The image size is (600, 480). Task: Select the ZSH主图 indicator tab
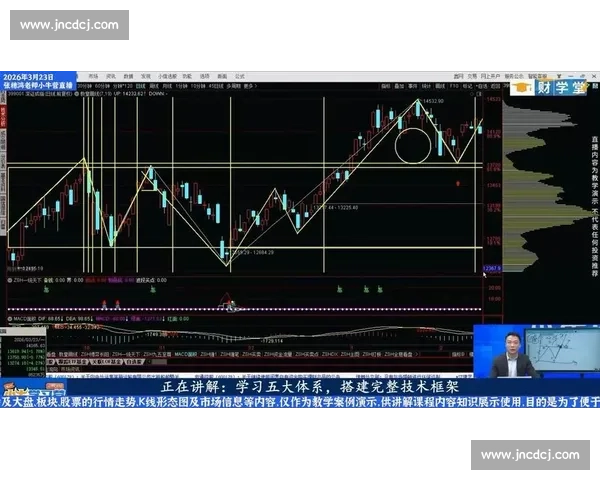click(350, 354)
